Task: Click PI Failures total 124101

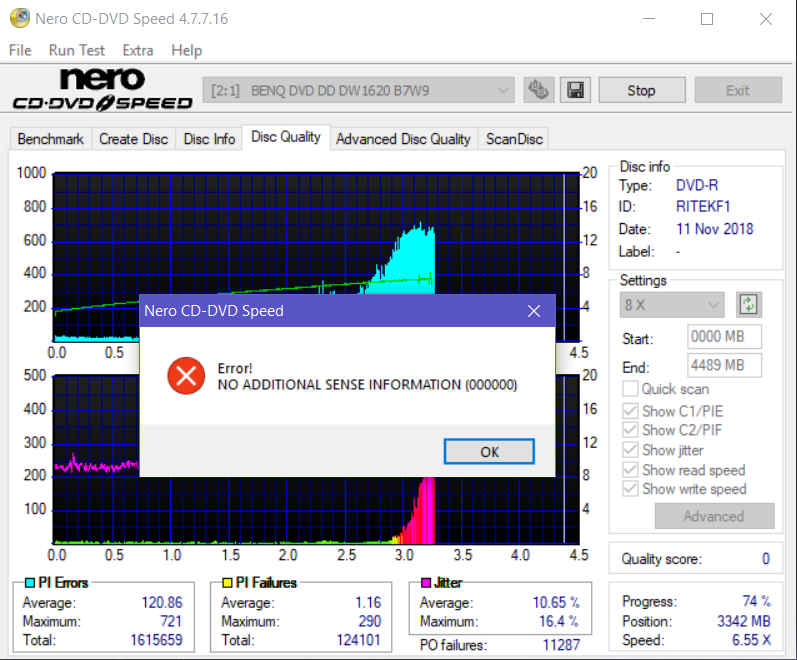Action: coord(358,640)
